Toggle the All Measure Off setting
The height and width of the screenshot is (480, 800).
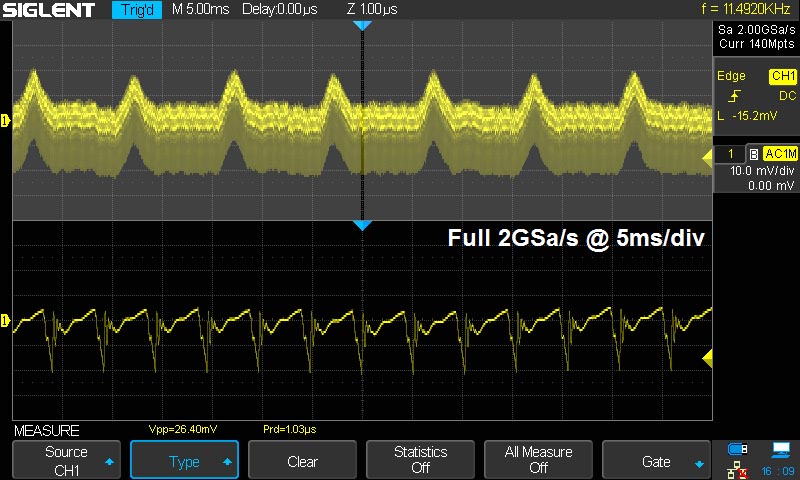(538, 461)
